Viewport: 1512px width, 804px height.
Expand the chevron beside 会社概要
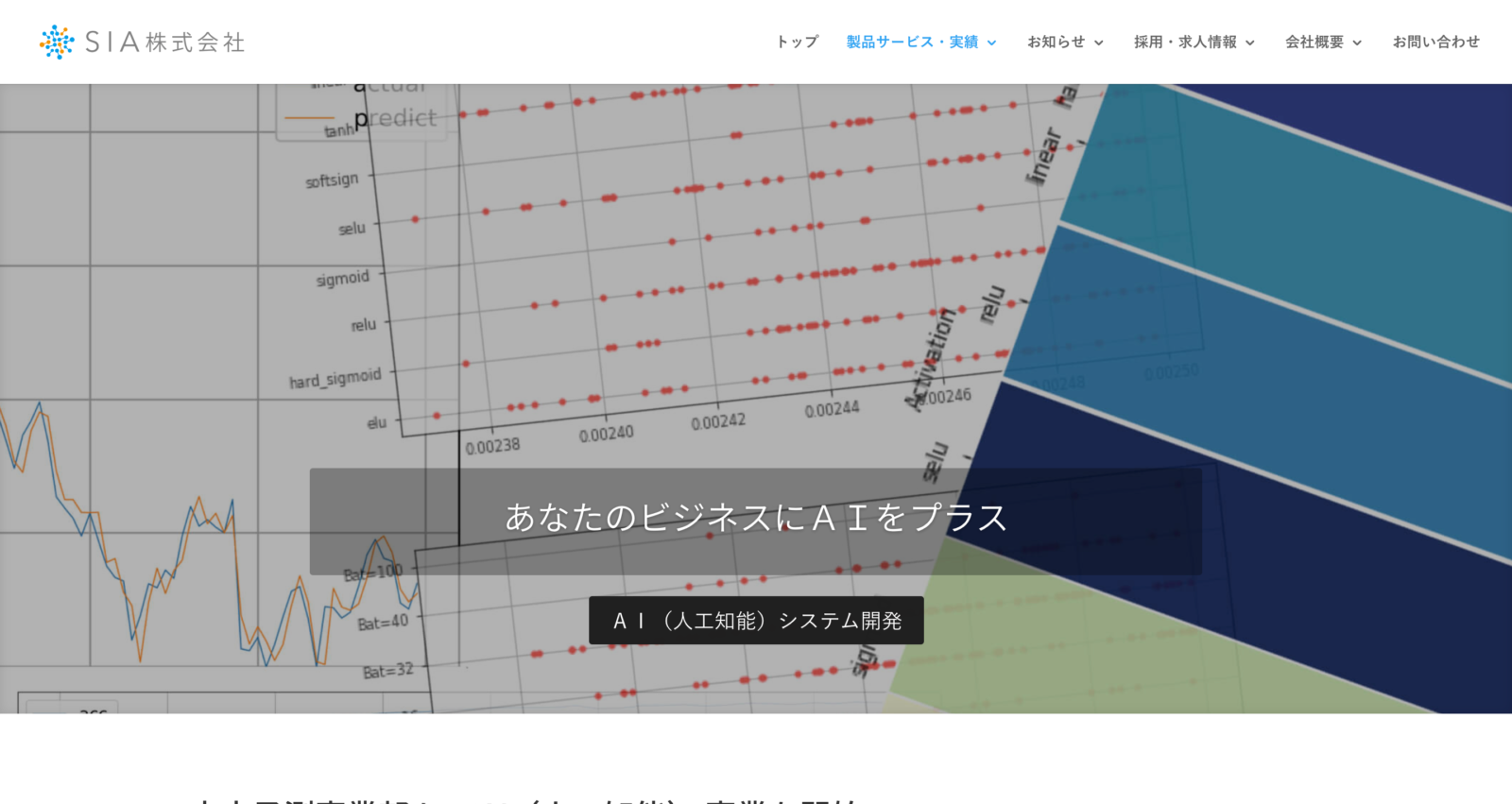click(x=1357, y=43)
